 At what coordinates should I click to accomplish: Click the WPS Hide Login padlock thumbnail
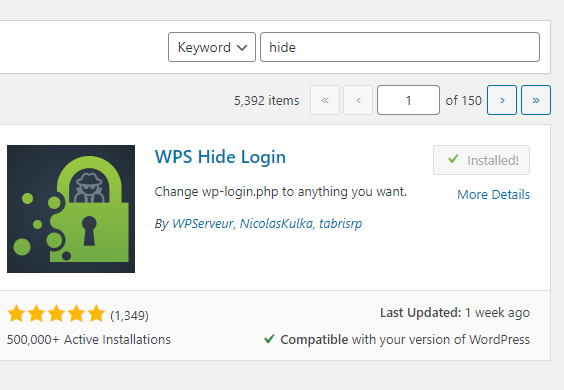(x=71, y=209)
